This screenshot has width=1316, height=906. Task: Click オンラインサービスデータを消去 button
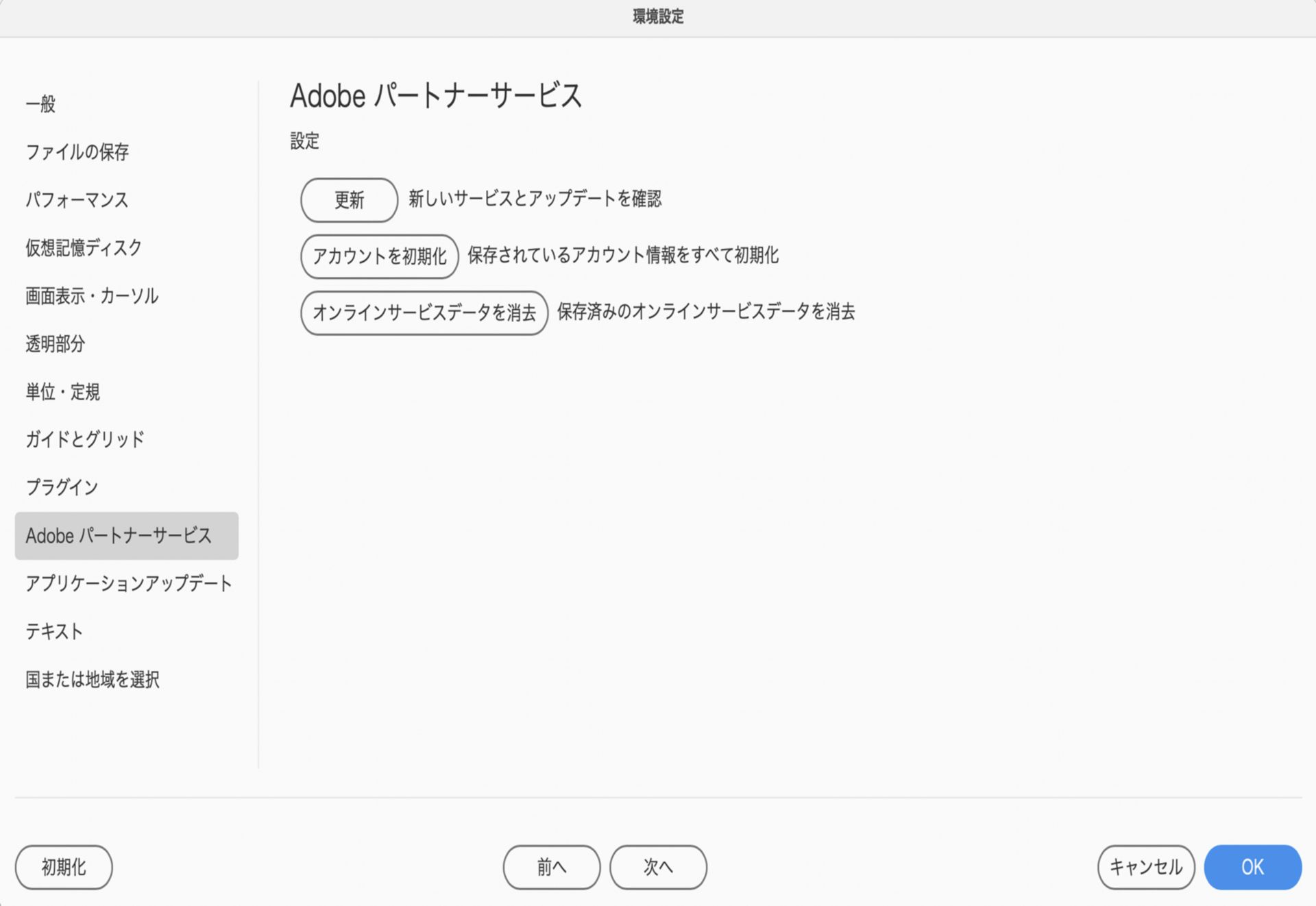pyautogui.click(x=424, y=313)
